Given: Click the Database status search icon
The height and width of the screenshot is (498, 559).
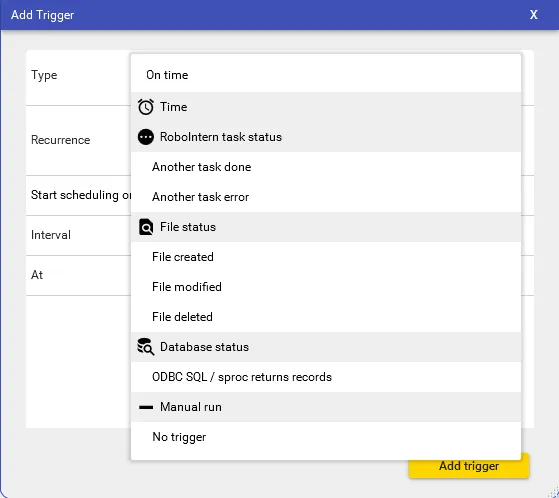Looking at the screenshot, I should click(x=146, y=346).
